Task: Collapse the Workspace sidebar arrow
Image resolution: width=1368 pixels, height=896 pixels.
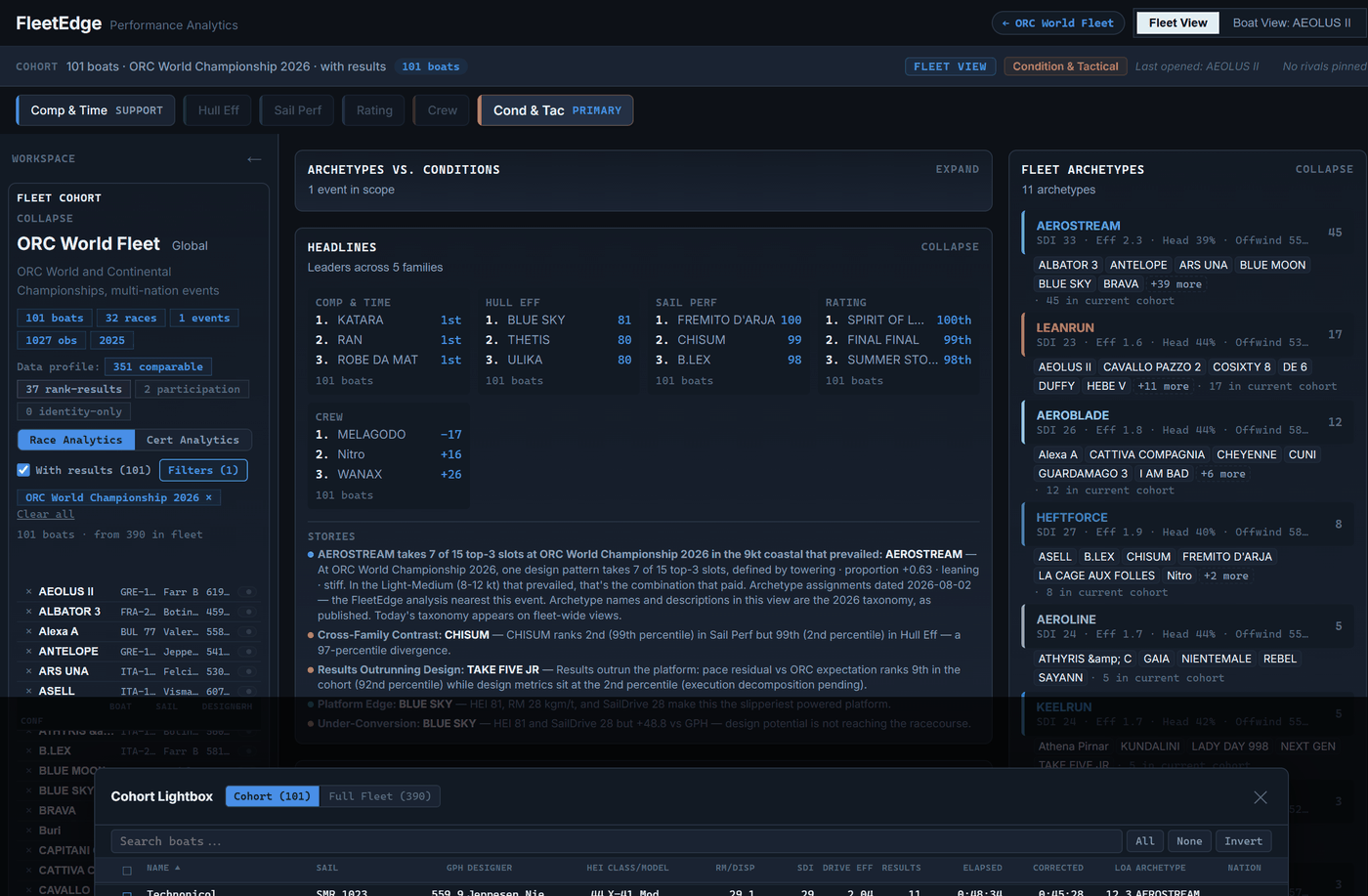Action: [x=254, y=158]
